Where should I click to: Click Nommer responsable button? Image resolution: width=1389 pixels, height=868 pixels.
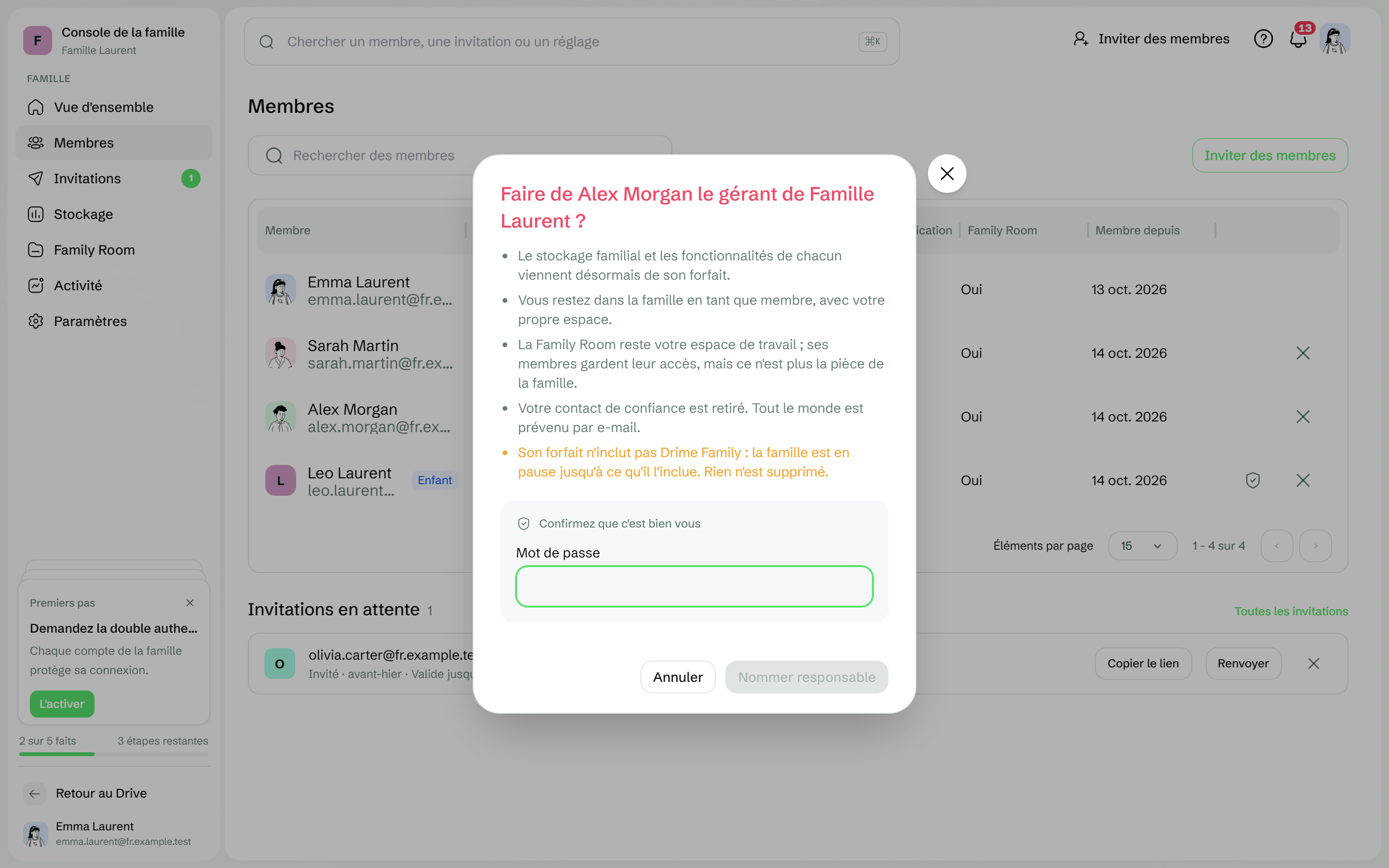pyautogui.click(x=806, y=678)
